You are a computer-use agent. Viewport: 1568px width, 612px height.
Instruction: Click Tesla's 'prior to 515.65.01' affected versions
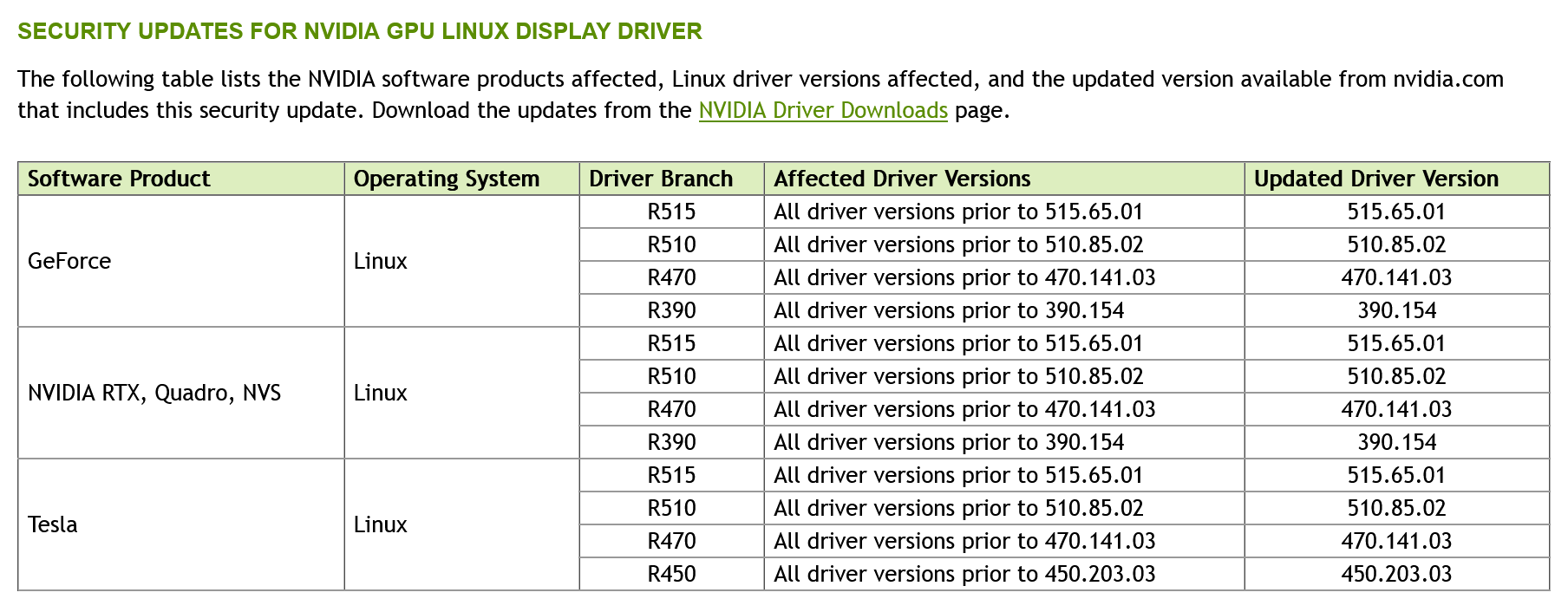[1004, 475]
